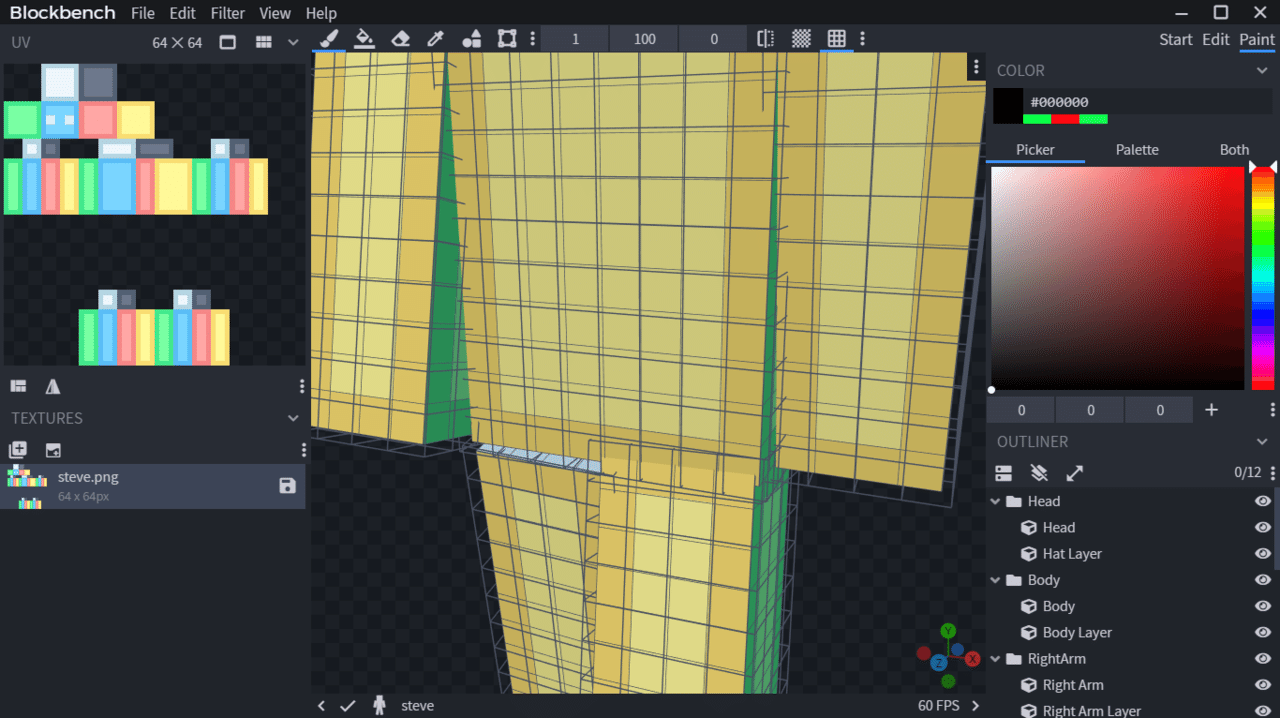Go to previous tab arrow in status bar
This screenshot has width=1280, height=718.
pyautogui.click(x=321, y=706)
